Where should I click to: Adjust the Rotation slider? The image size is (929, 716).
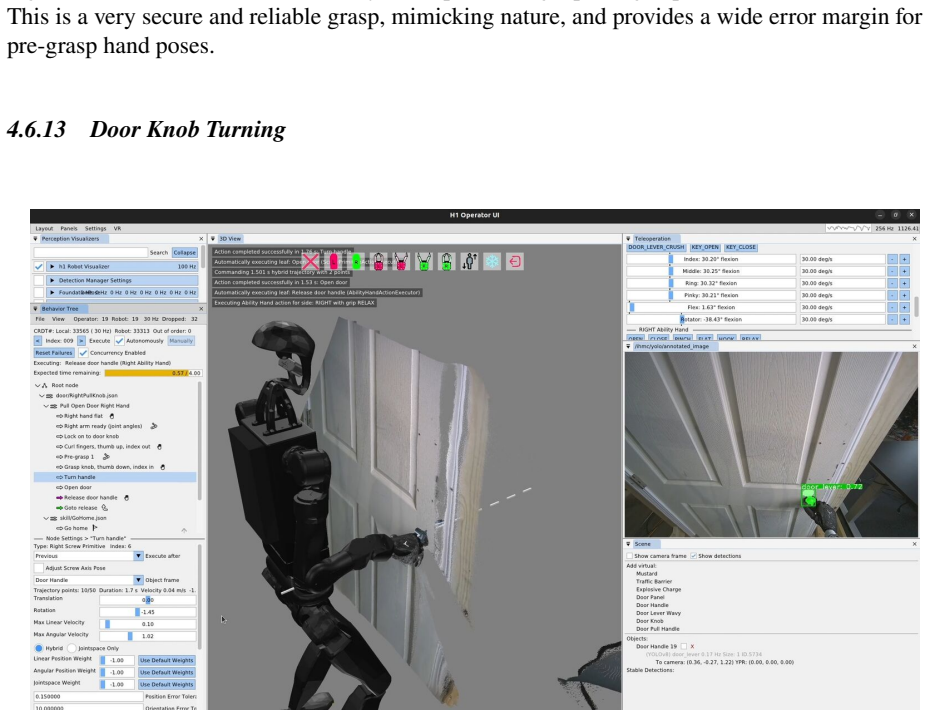pos(148,612)
